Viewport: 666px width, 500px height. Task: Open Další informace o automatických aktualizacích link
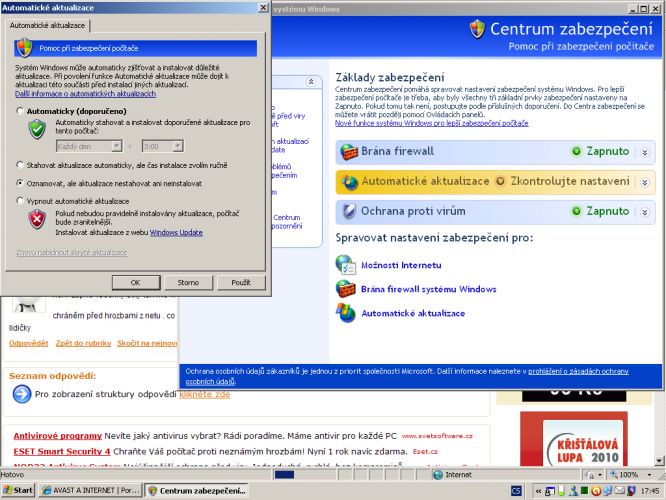coord(85,93)
